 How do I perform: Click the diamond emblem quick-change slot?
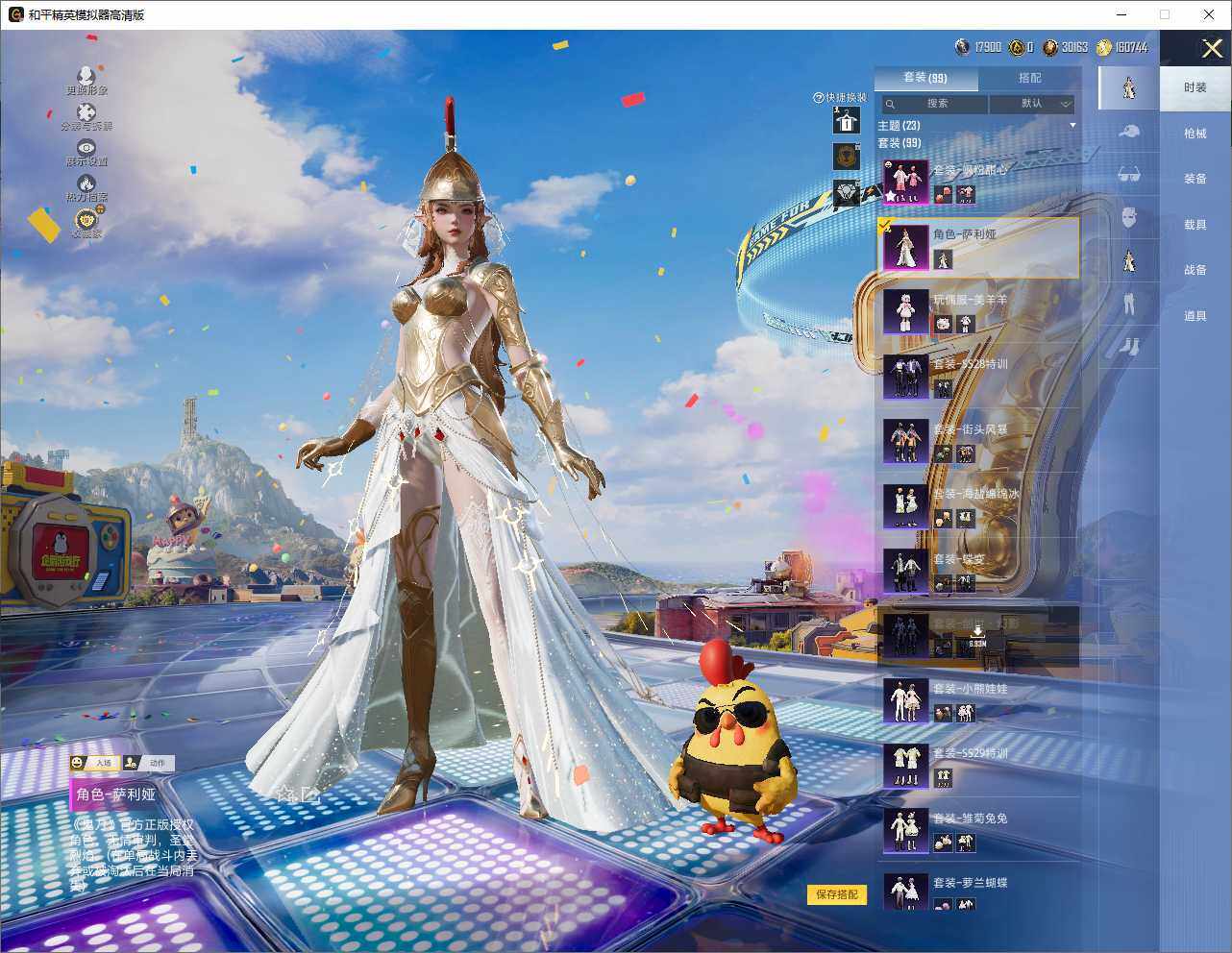[x=846, y=193]
